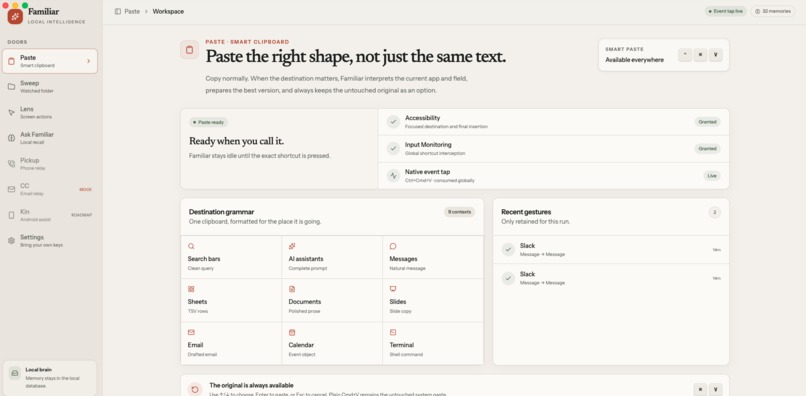Click the Familiar app logo icon
806x396 pixels.
click(x=15, y=16)
